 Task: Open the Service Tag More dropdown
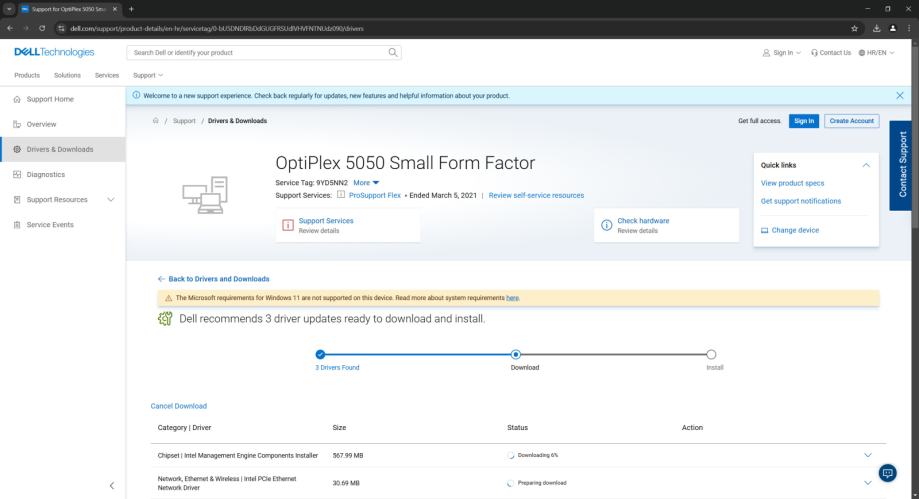364,183
